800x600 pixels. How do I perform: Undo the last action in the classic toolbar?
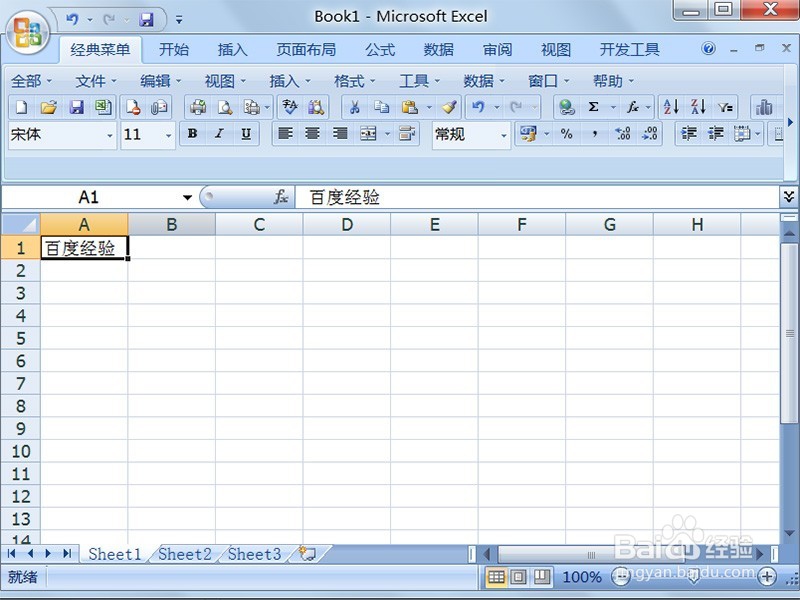[x=478, y=107]
